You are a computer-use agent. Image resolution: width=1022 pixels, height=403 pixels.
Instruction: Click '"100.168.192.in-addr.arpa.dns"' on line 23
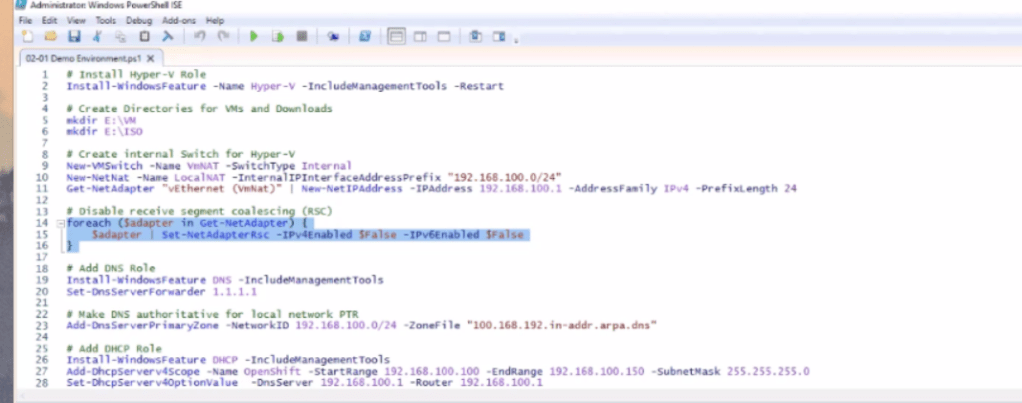point(560,325)
